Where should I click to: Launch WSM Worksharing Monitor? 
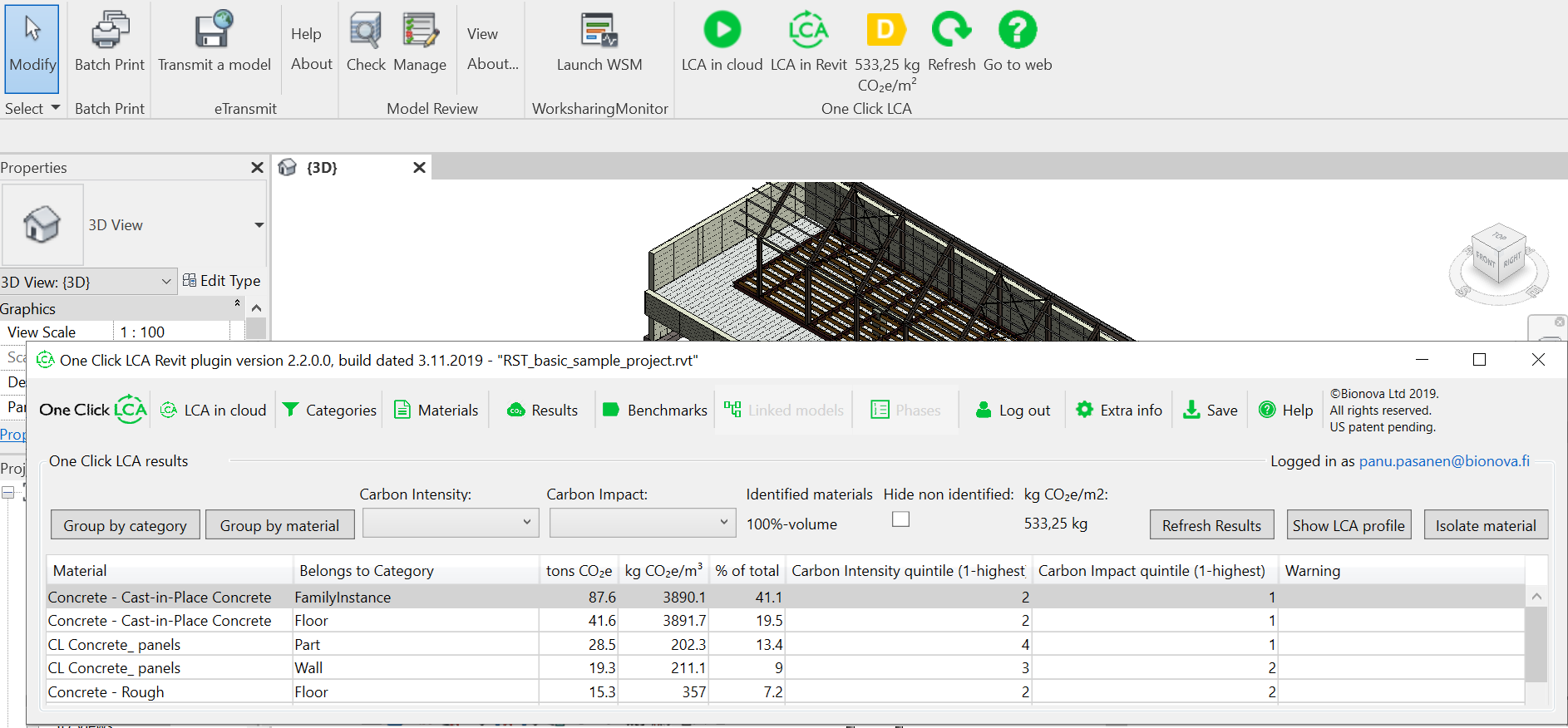599,42
